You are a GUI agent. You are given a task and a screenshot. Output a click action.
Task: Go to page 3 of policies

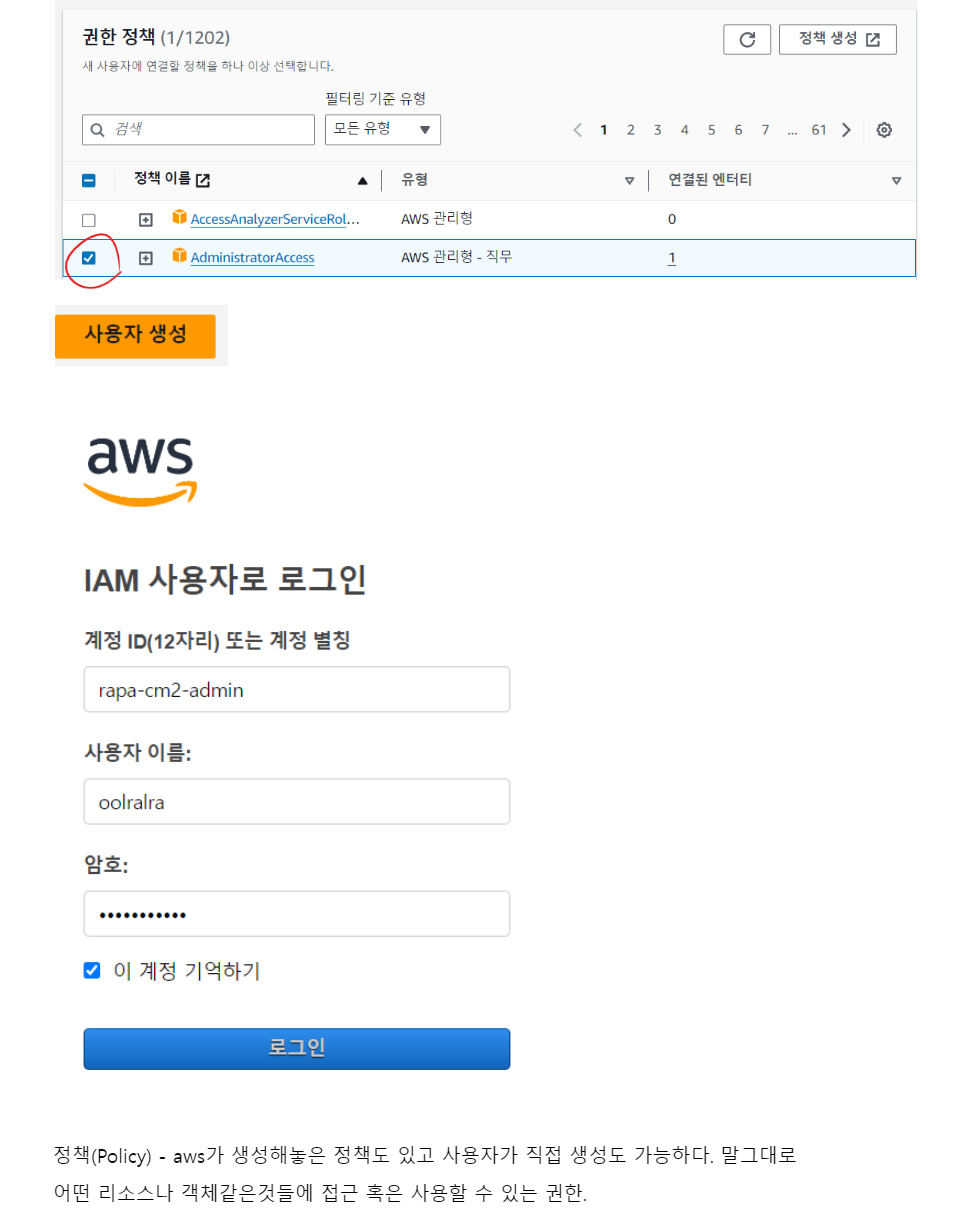pyautogui.click(x=658, y=130)
